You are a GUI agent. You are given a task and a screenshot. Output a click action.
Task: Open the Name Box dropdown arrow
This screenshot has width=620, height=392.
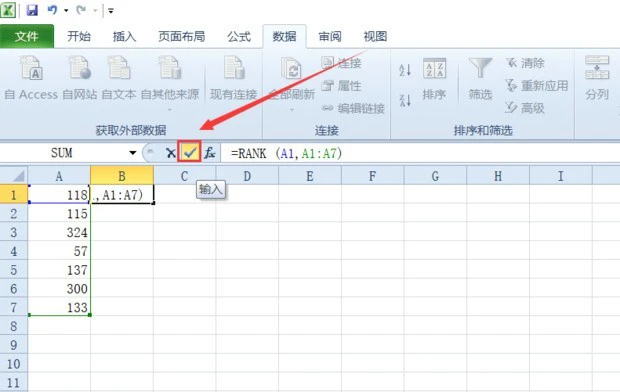coord(132,153)
